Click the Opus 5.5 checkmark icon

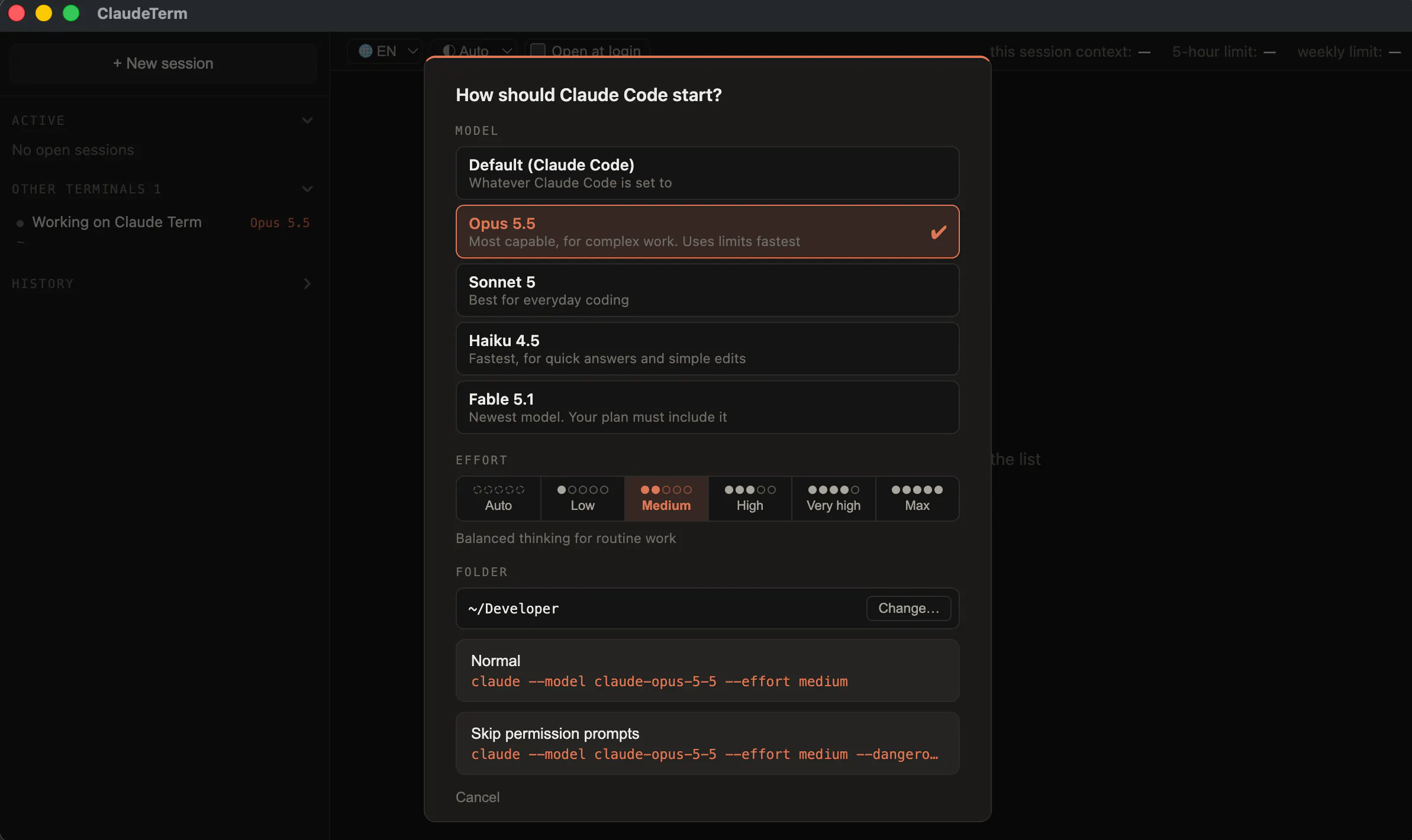pos(939,232)
